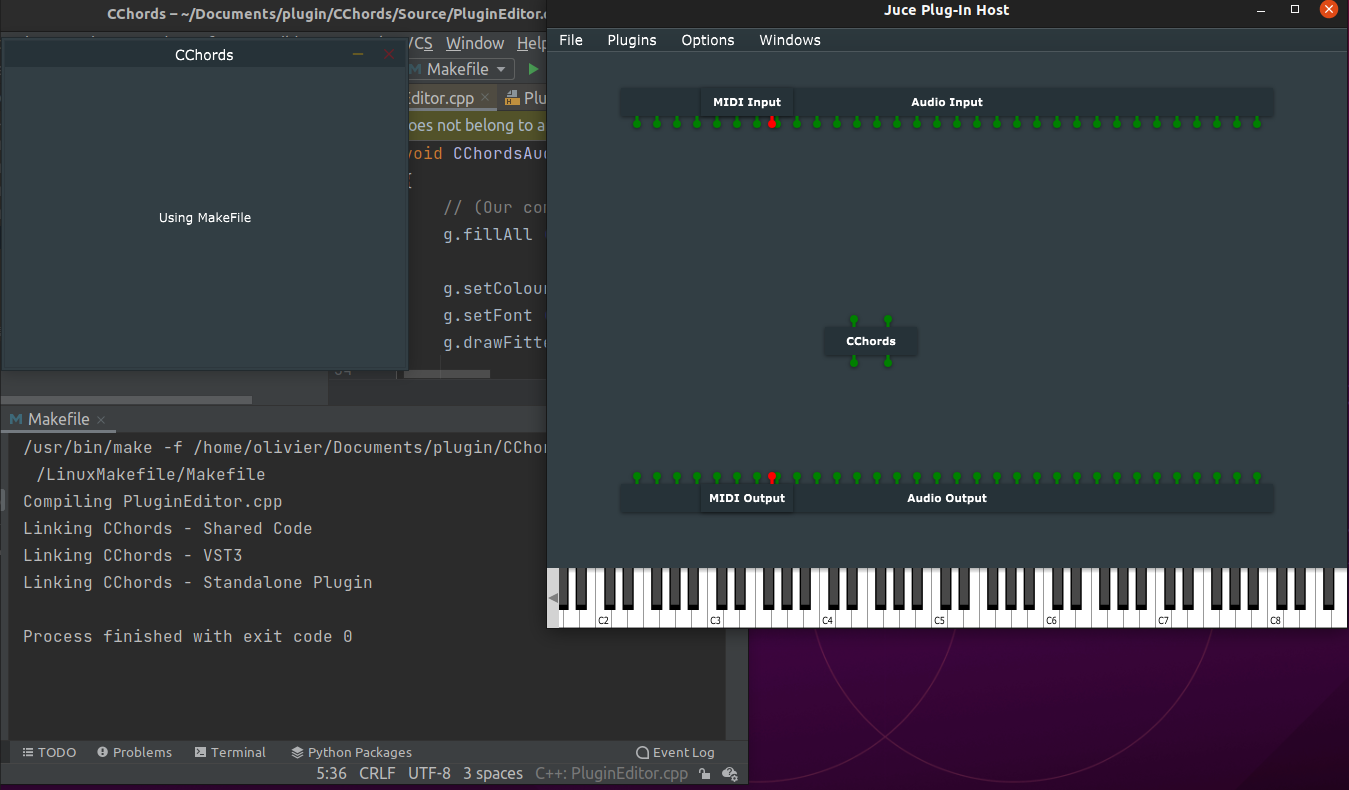
Task: Click the C++: PluginEditor.cpp status entry
Action: (x=612, y=773)
